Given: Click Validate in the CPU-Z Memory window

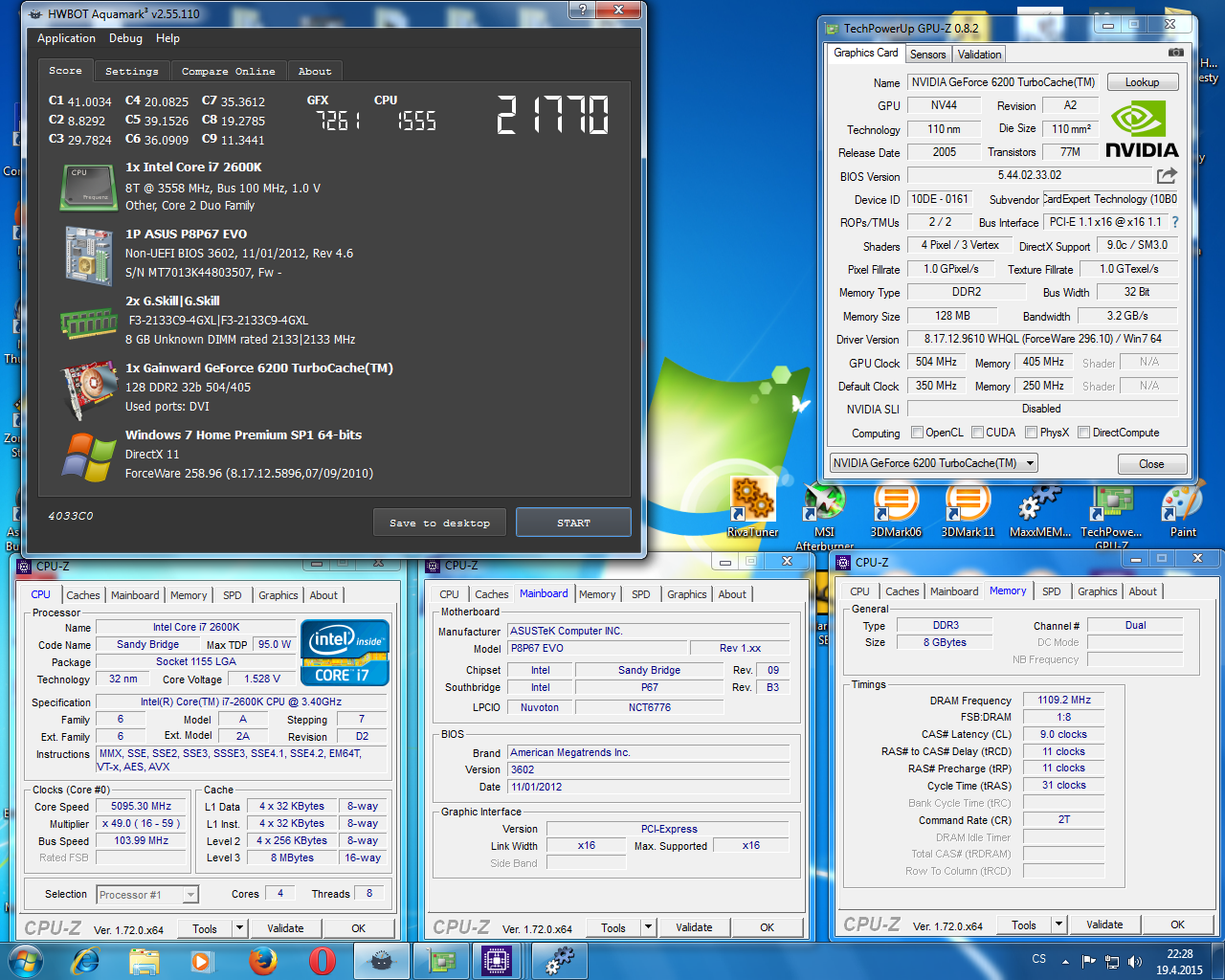Looking at the screenshot, I should tap(1104, 924).
